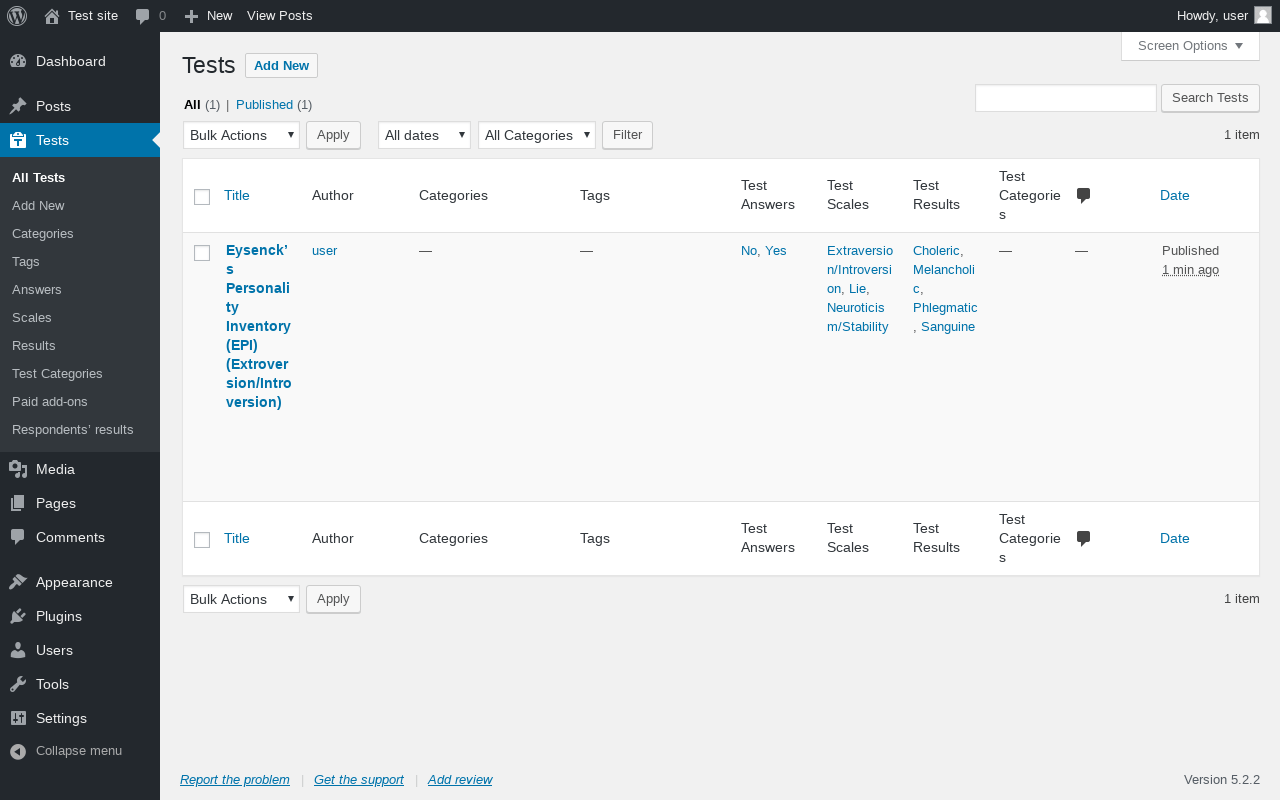Open Test Categories submenu item
The image size is (1280, 800).
coord(57,373)
